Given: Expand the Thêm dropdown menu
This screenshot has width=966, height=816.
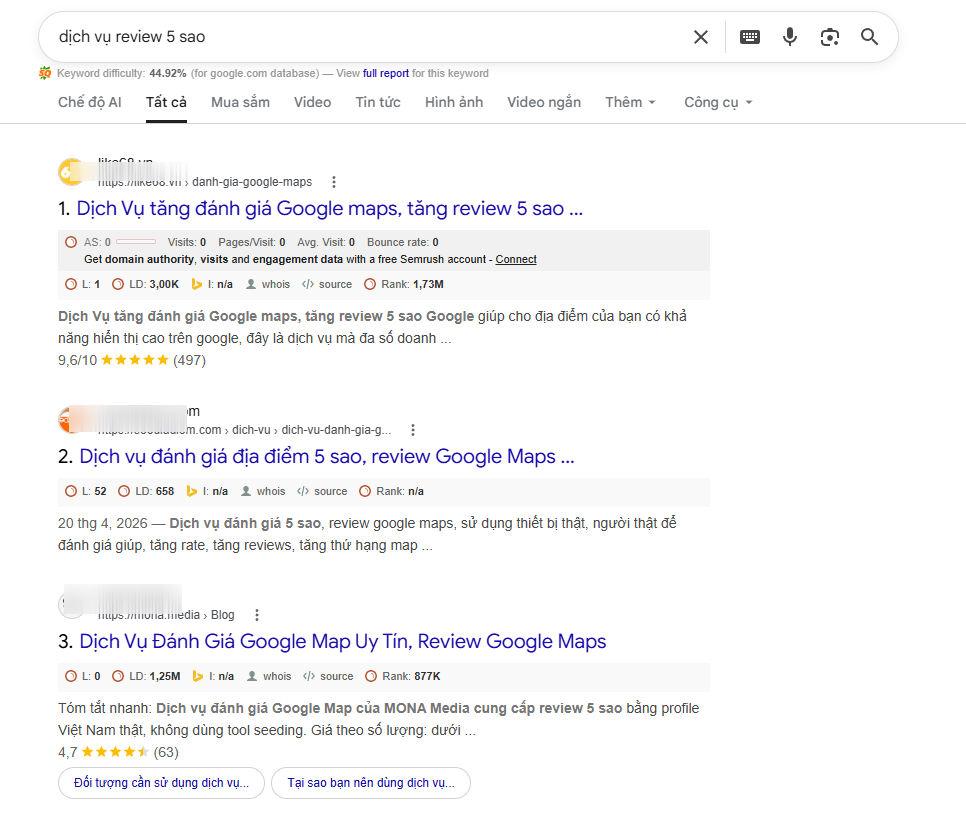Looking at the screenshot, I should coord(630,102).
